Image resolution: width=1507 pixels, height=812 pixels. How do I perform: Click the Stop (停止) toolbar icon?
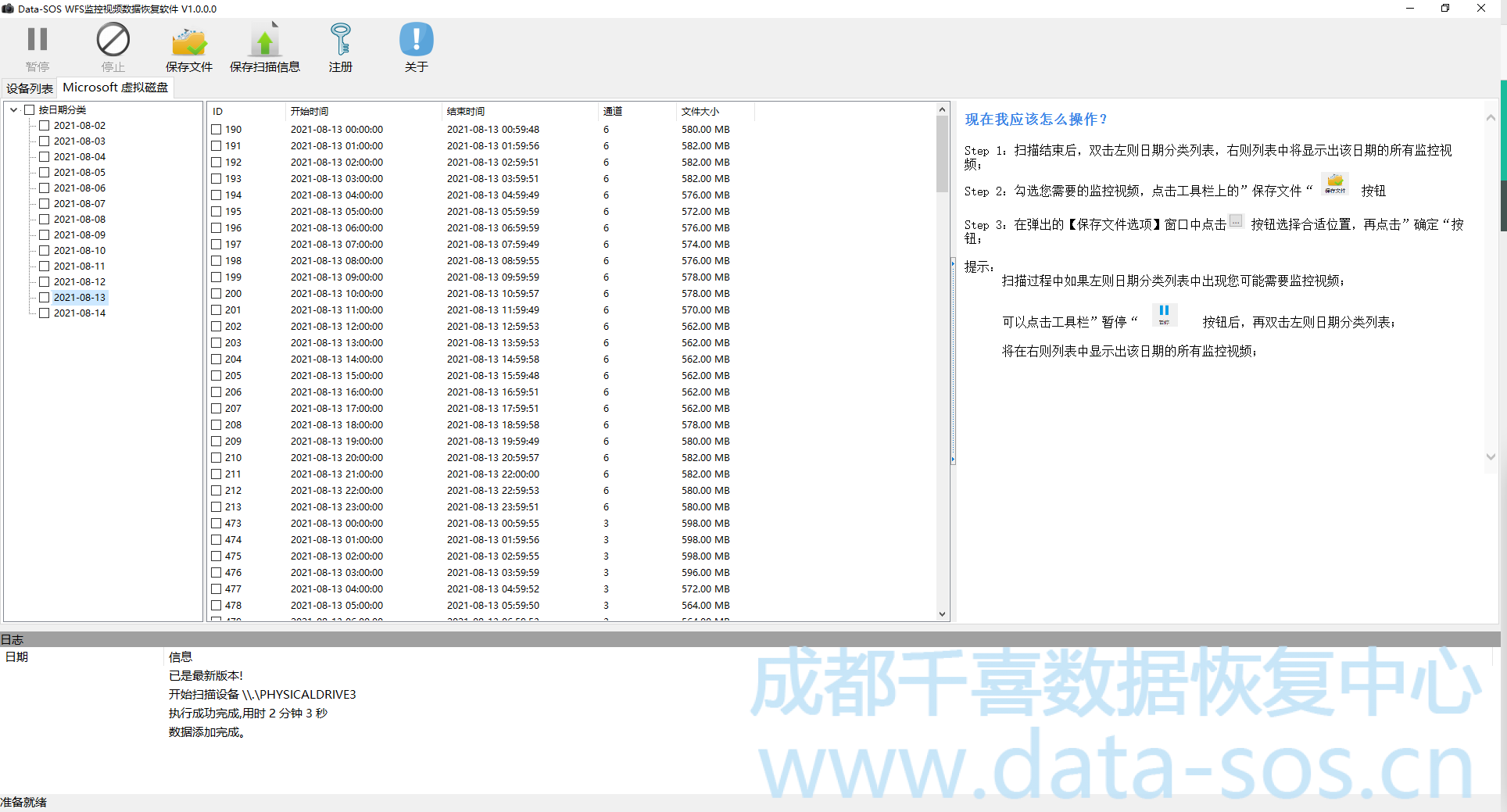113,41
